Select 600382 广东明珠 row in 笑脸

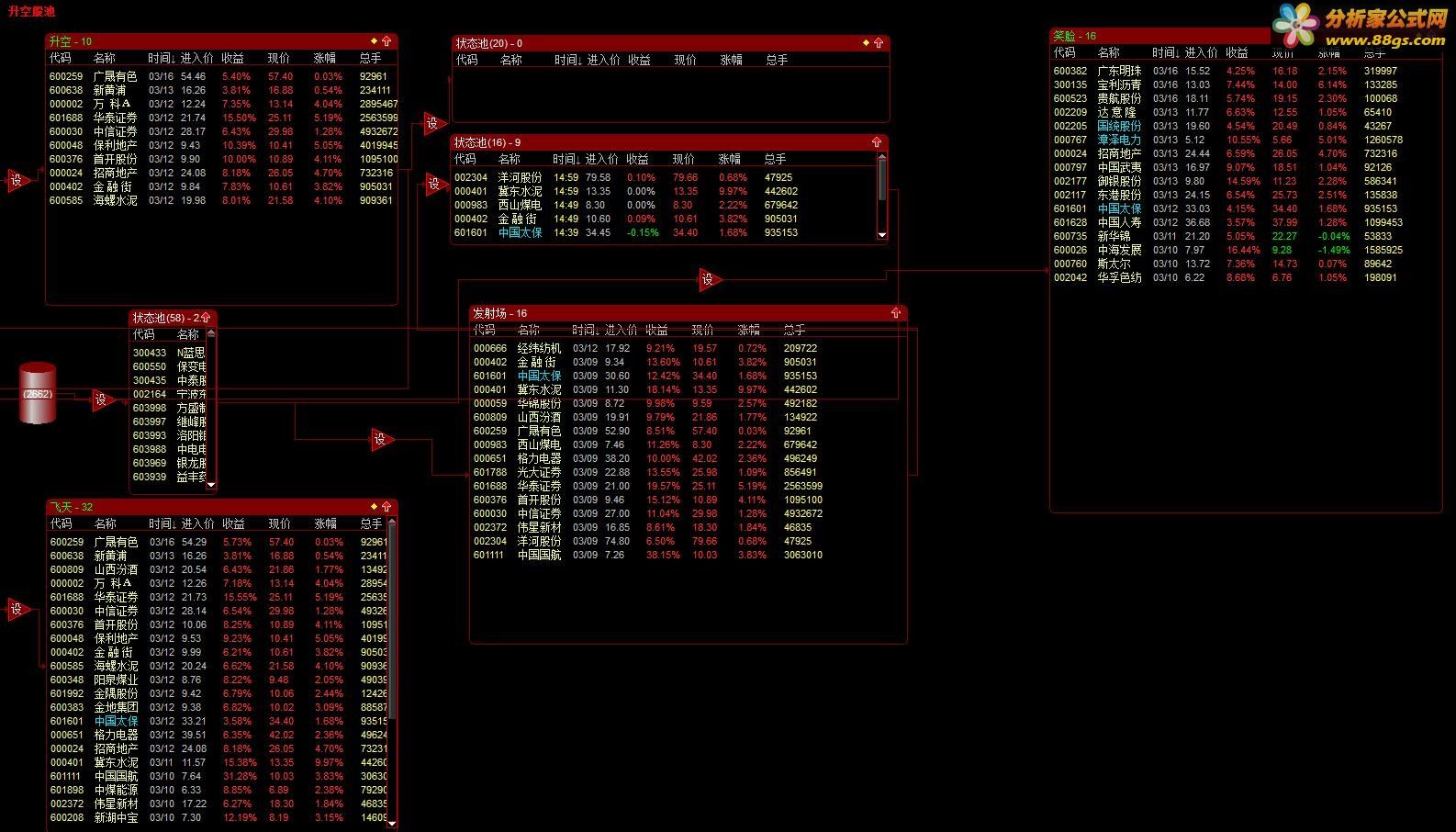[x=1246, y=71]
